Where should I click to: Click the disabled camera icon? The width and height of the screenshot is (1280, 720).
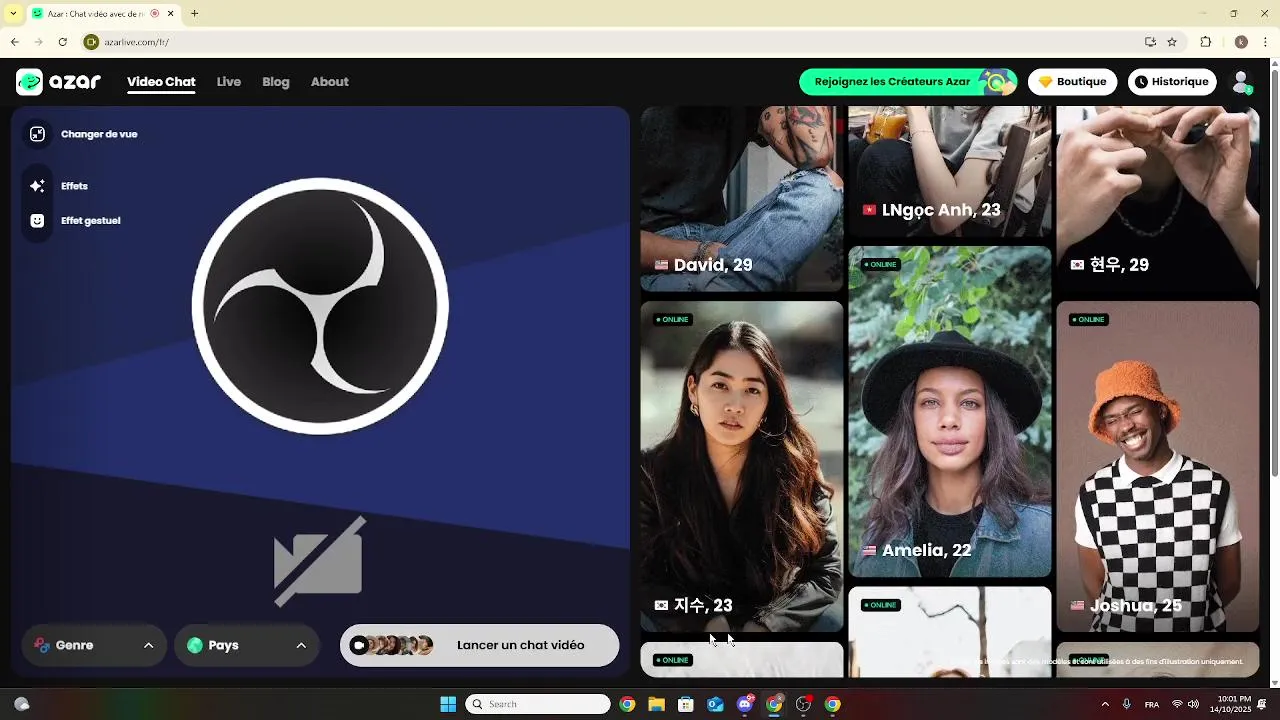coord(319,562)
